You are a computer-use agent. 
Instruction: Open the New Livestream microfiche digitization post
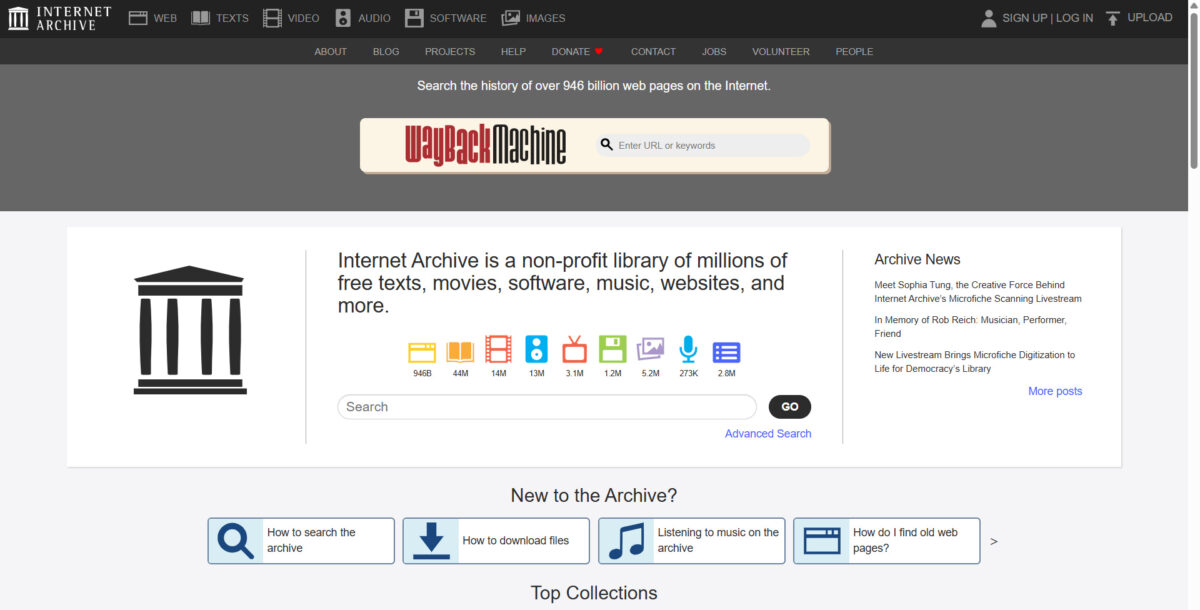(974, 362)
